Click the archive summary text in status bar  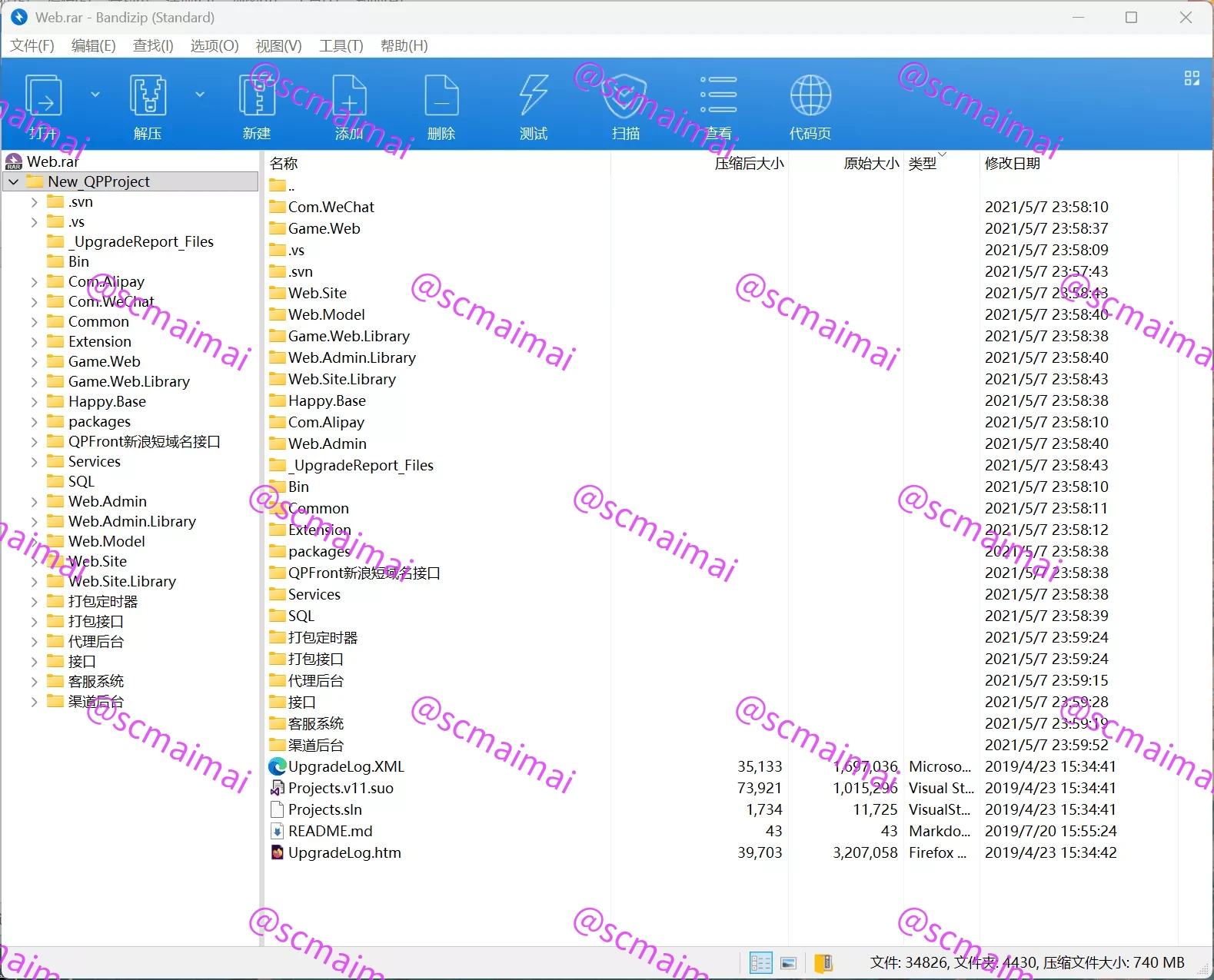tap(1027, 962)
